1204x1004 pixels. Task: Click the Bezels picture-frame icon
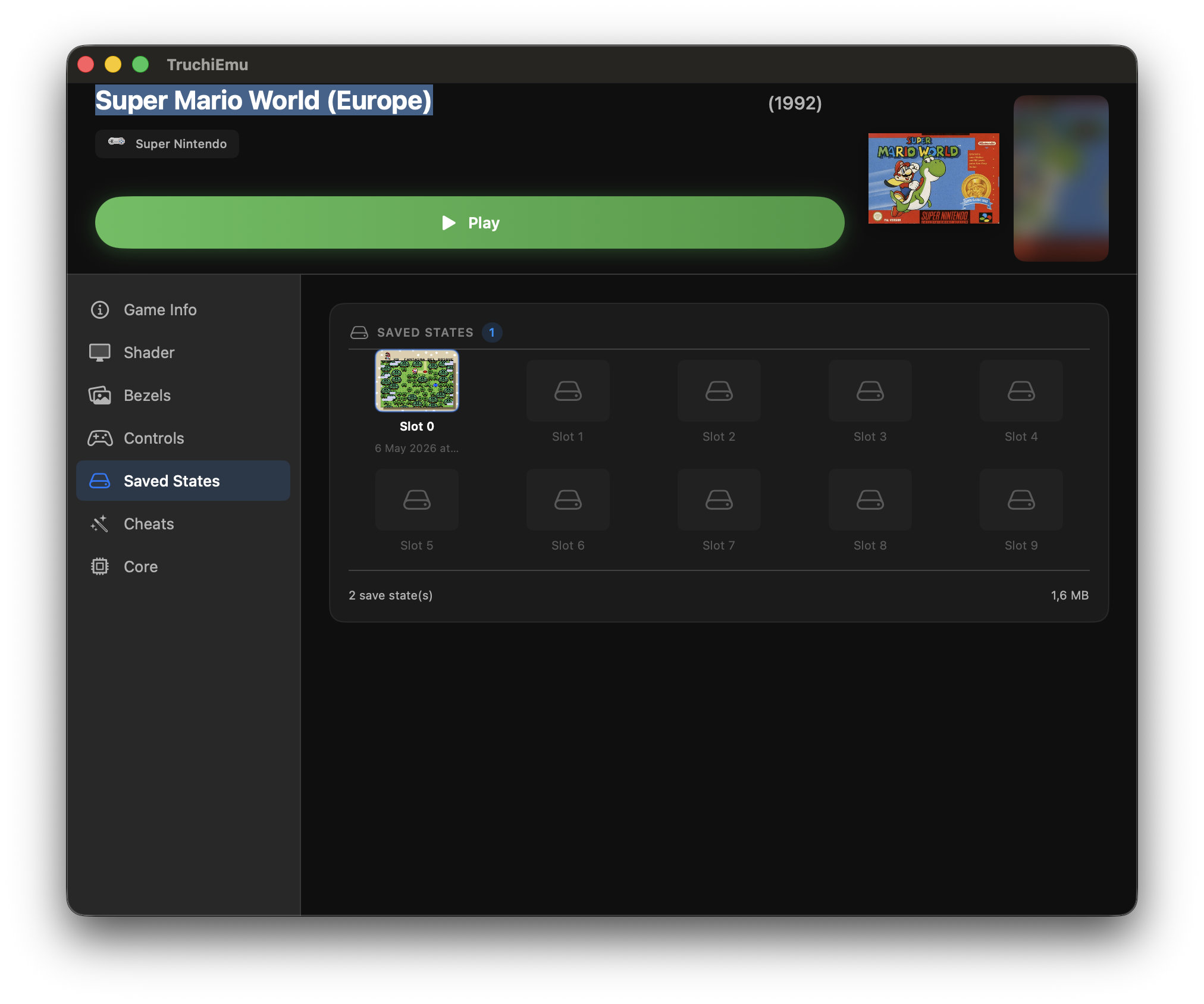100,396
